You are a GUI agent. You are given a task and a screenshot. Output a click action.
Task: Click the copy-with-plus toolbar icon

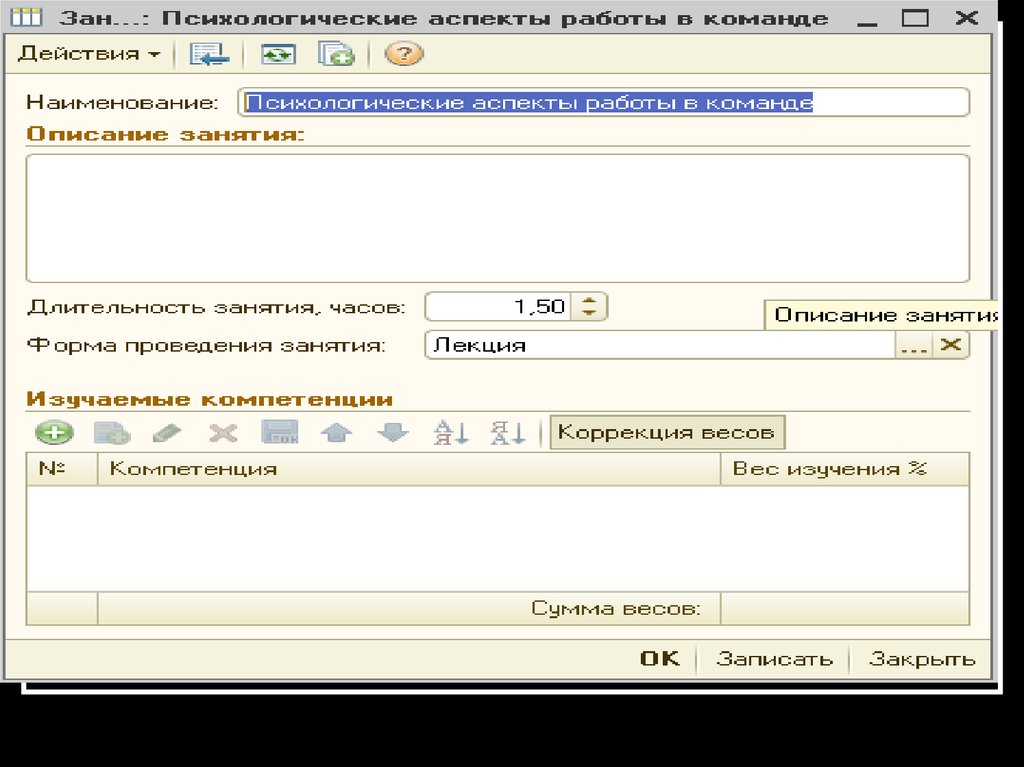pos(337,54)
